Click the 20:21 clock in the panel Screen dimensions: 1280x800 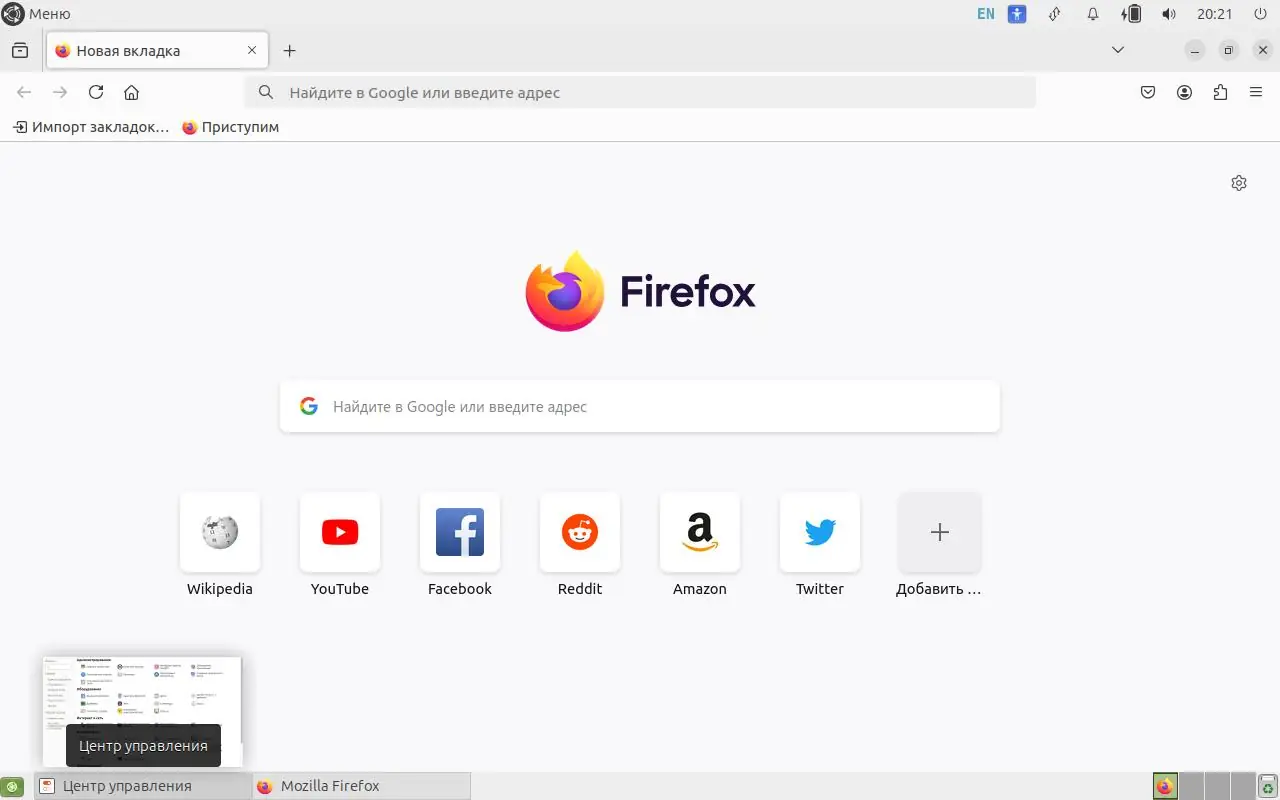click(x=1214, y=14)
